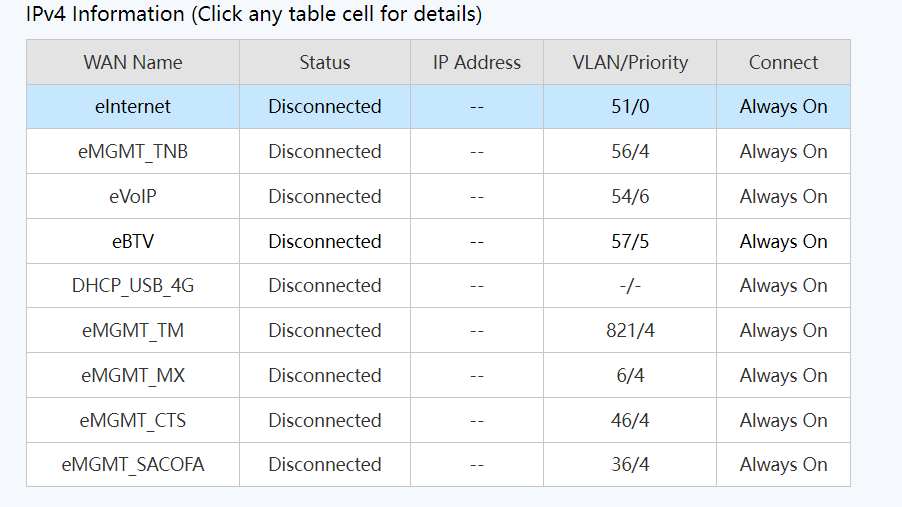The width and height of the screenshot is (902, 507).
Task: Click Disconnected status for eVoIP
Action: coord(325,196)
